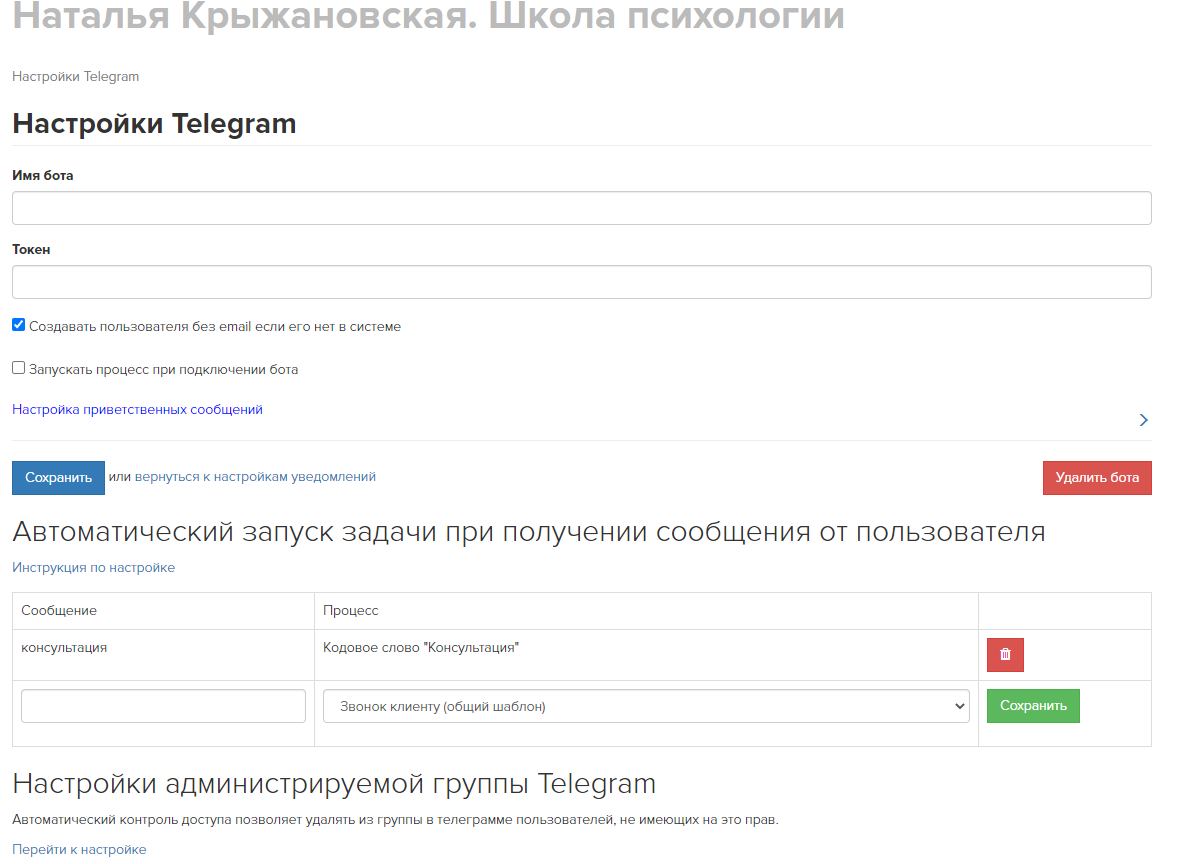Focus the "Токен" input field
Screen dimensions: 1192x864
point(582,282)
